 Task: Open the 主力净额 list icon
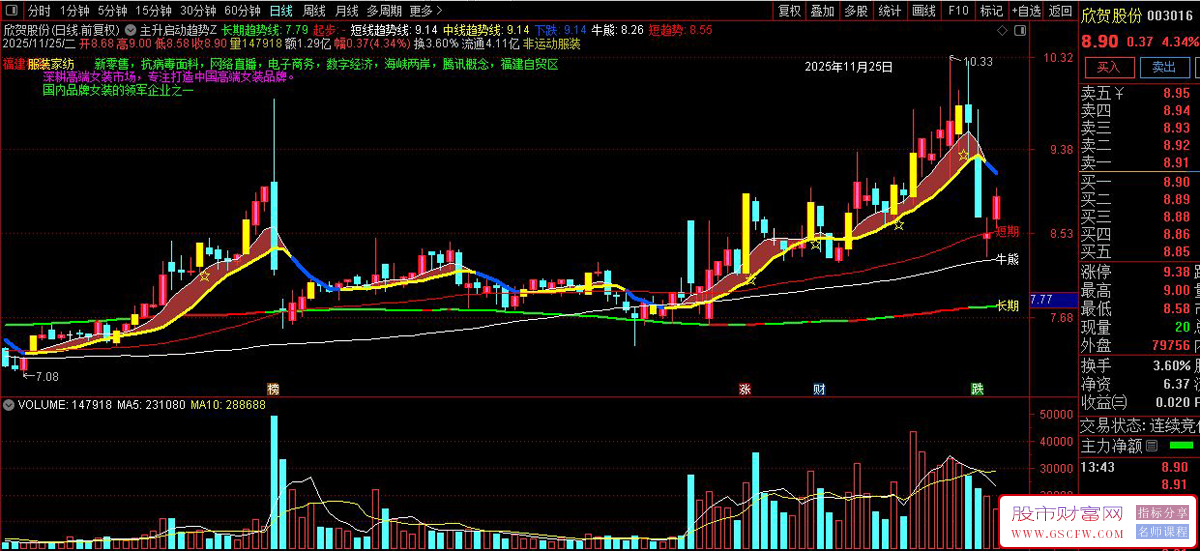1151,446
